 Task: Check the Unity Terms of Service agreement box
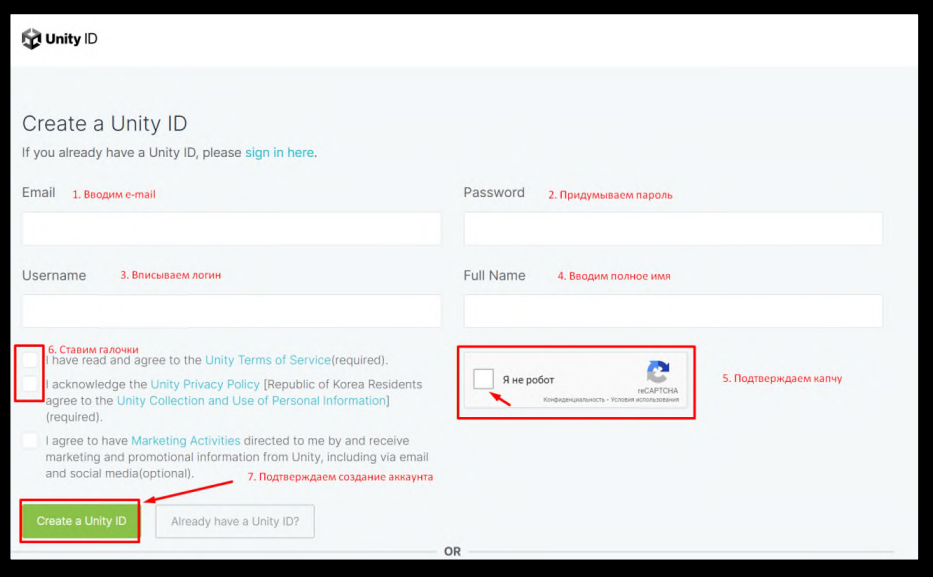coord(30,360)
